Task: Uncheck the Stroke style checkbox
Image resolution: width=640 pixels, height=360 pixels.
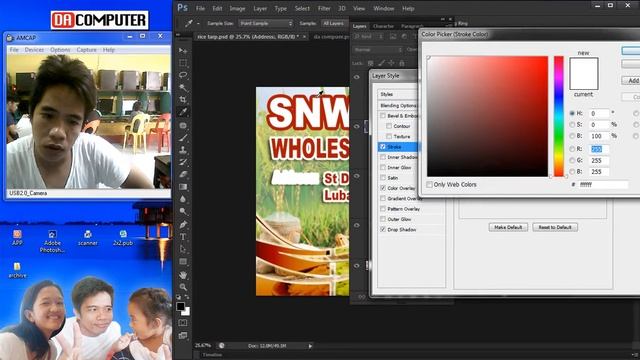Action: 382,147
